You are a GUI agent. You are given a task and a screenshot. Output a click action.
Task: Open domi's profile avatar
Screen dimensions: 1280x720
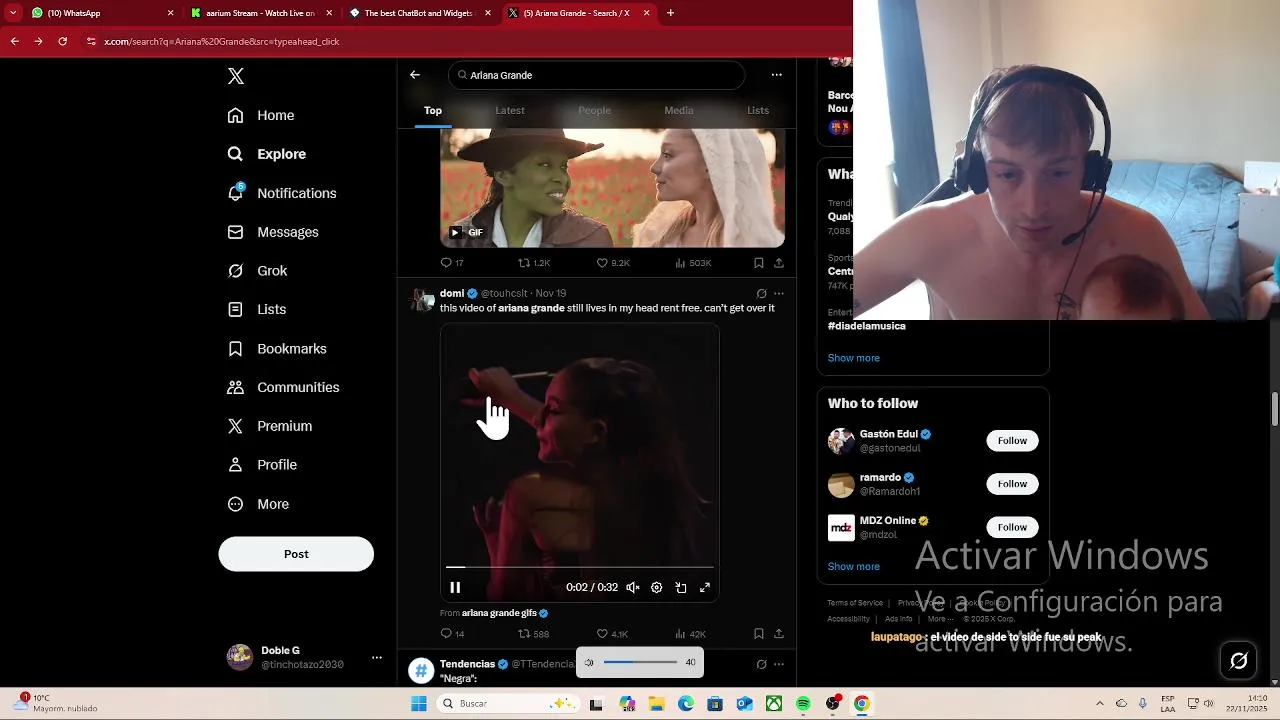[423, 300]
